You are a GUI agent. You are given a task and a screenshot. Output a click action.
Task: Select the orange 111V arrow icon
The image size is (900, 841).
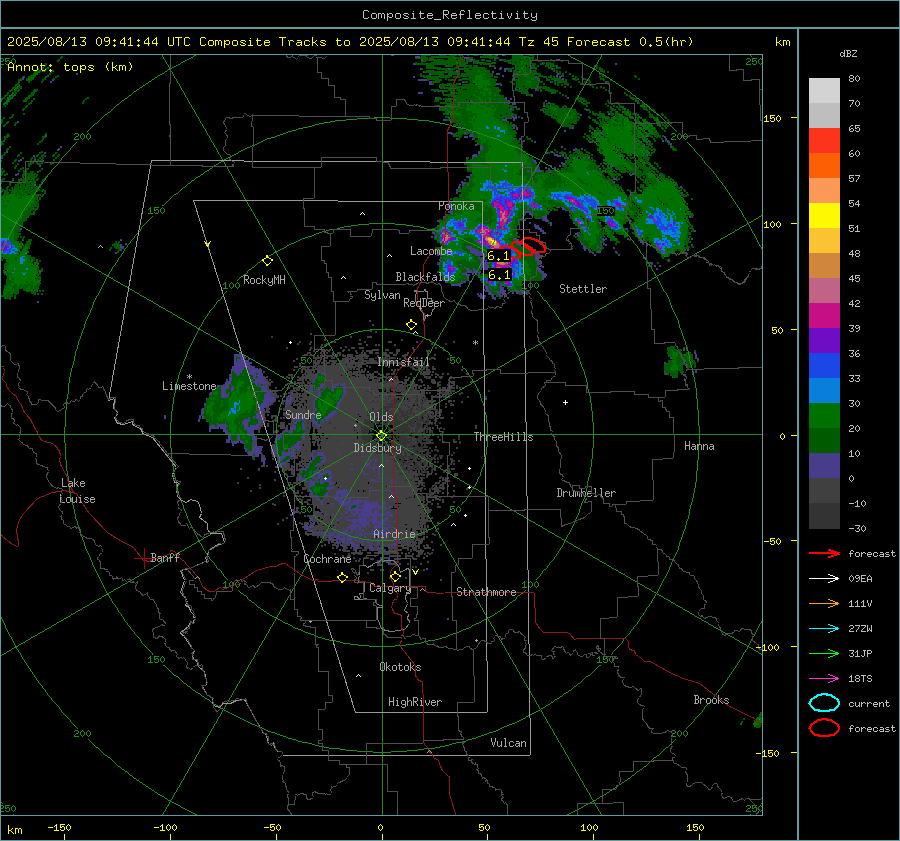point(824,603)
